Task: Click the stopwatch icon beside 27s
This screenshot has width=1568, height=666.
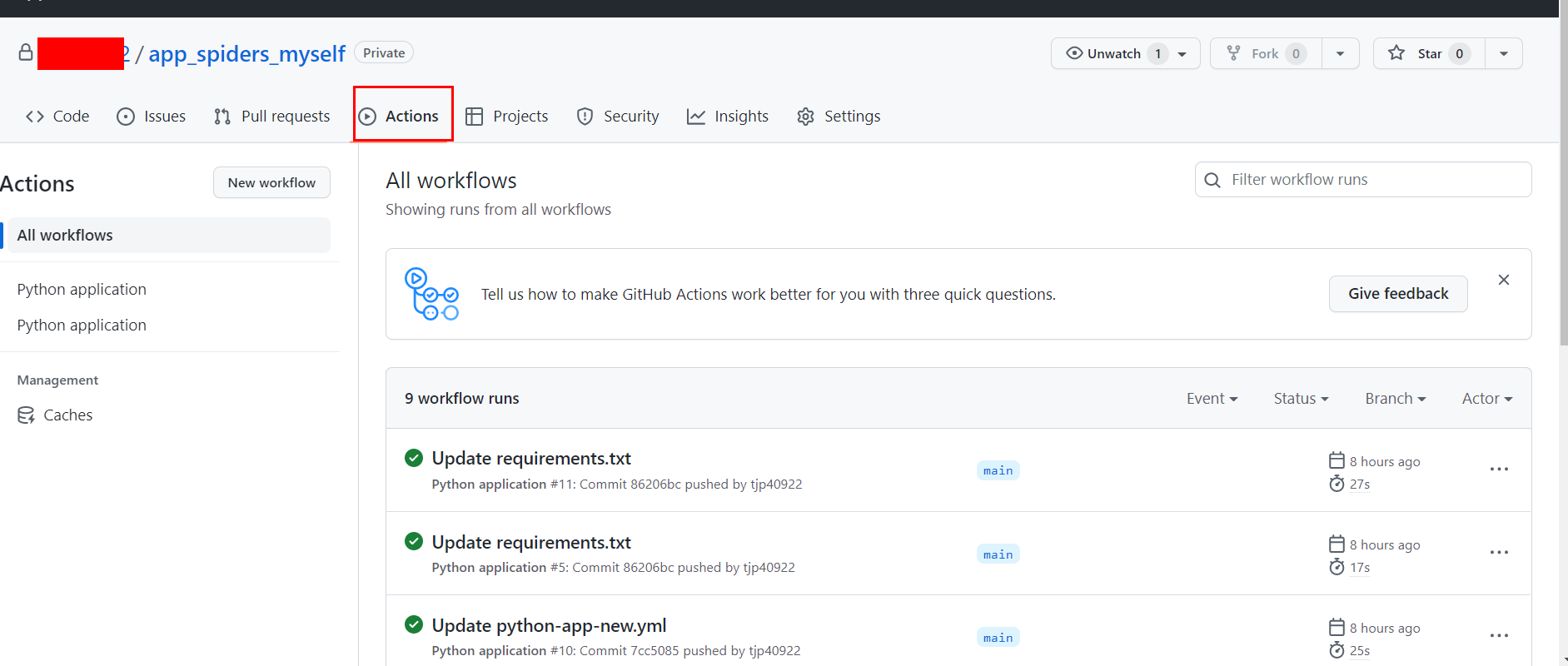Action: [1337, 484]
